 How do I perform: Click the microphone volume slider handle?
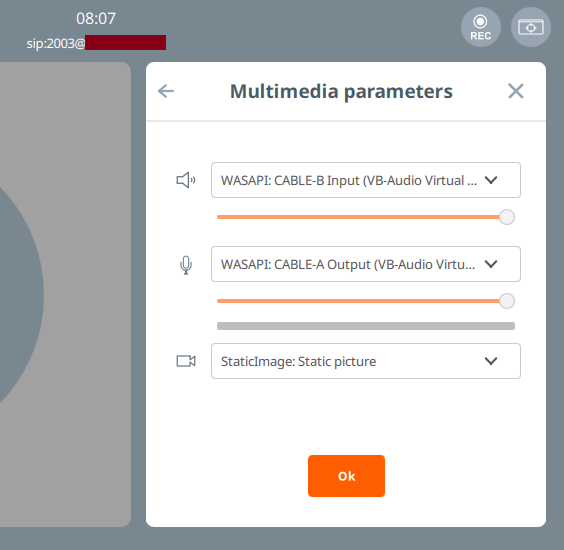(507, 301)
